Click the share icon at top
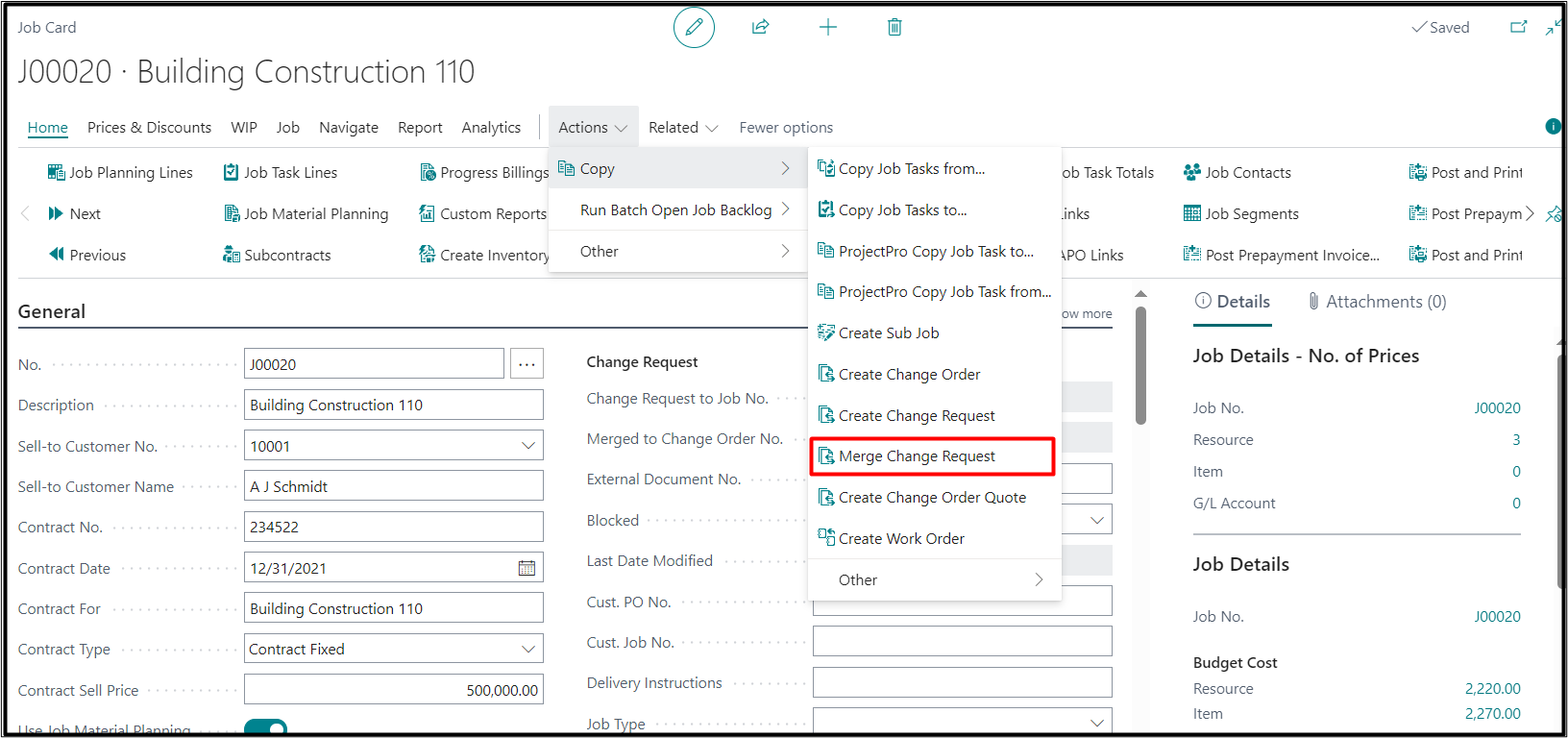Image resolution: width=1568 pixels, height=738 pixels. pyautogui.click(x=760, y=27)
